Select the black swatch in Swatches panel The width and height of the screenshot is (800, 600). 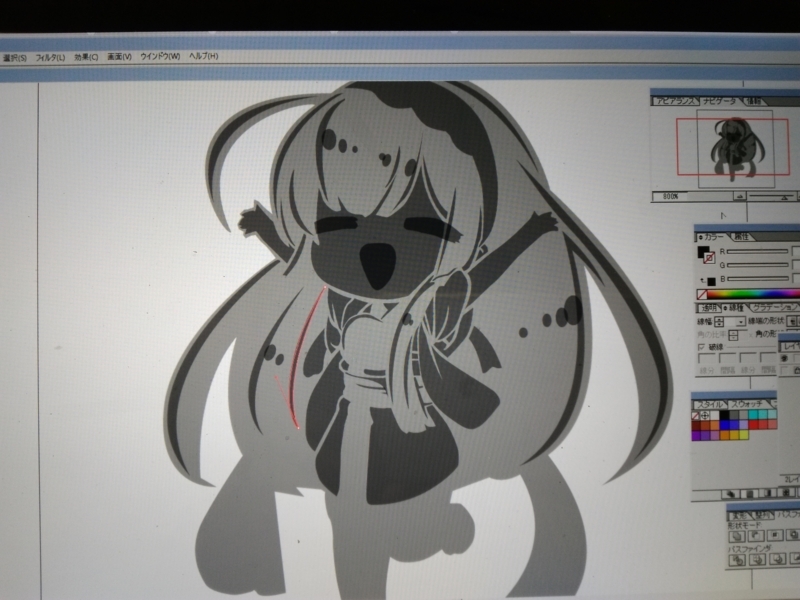(724, 415)
